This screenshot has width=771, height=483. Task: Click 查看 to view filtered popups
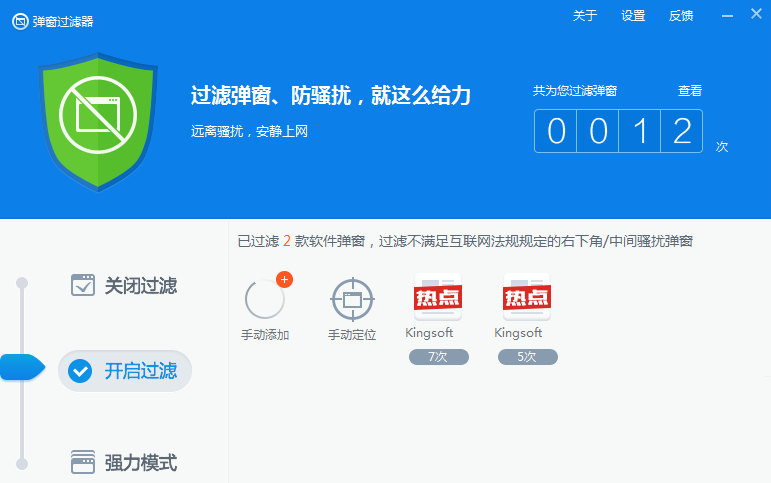[690, 91]
